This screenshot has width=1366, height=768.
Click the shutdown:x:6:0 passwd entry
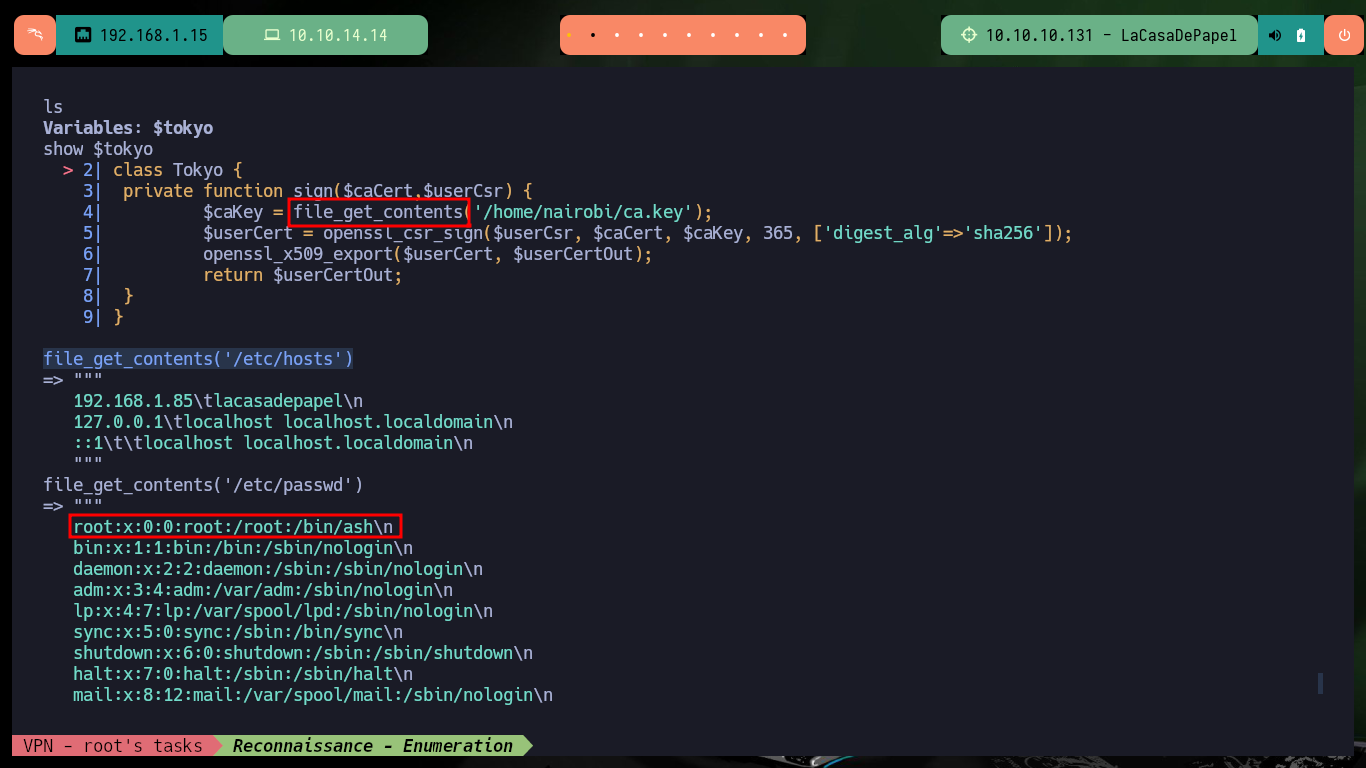click(x=303, y=653)
